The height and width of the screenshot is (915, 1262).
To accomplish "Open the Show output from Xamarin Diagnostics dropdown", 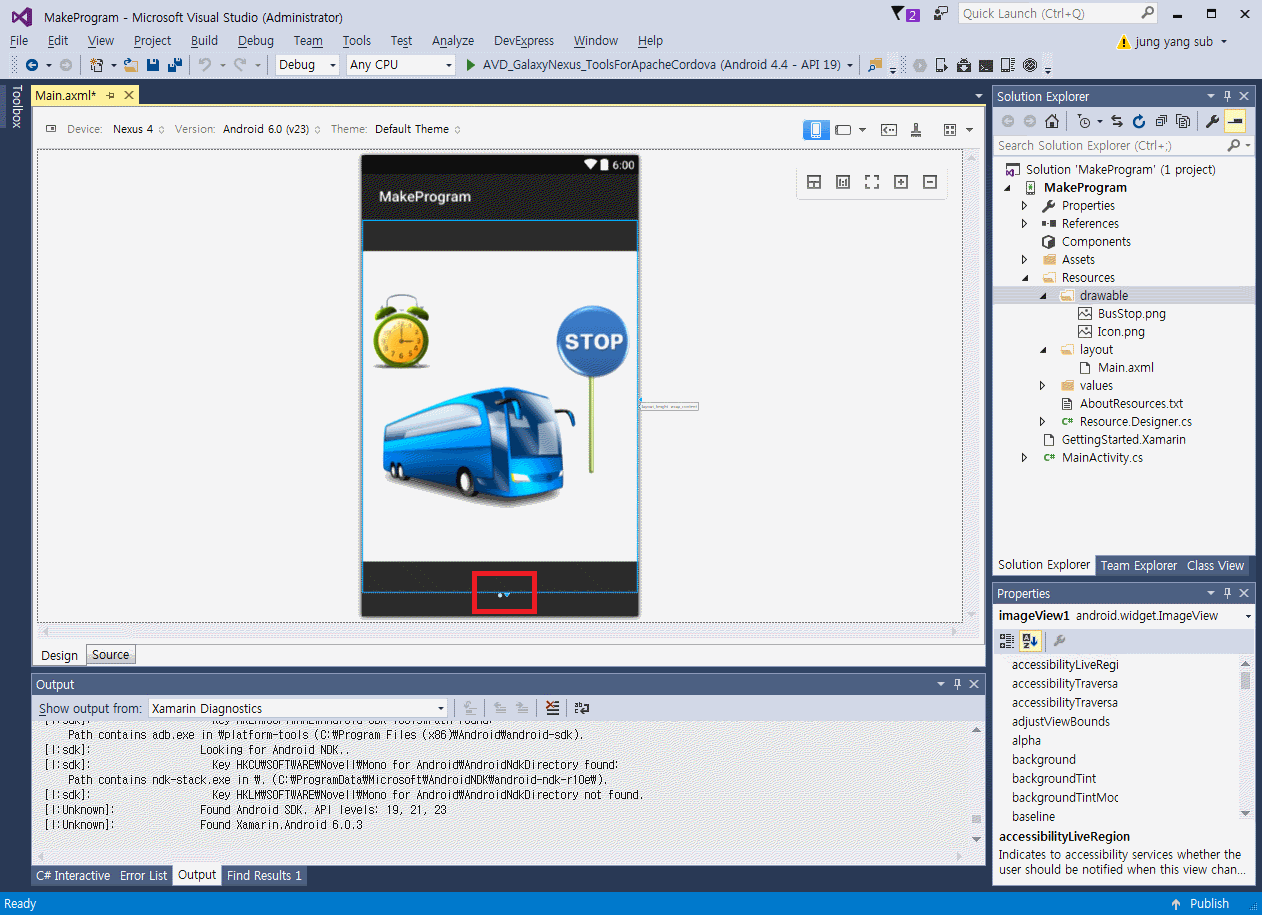I will (298, 708).
